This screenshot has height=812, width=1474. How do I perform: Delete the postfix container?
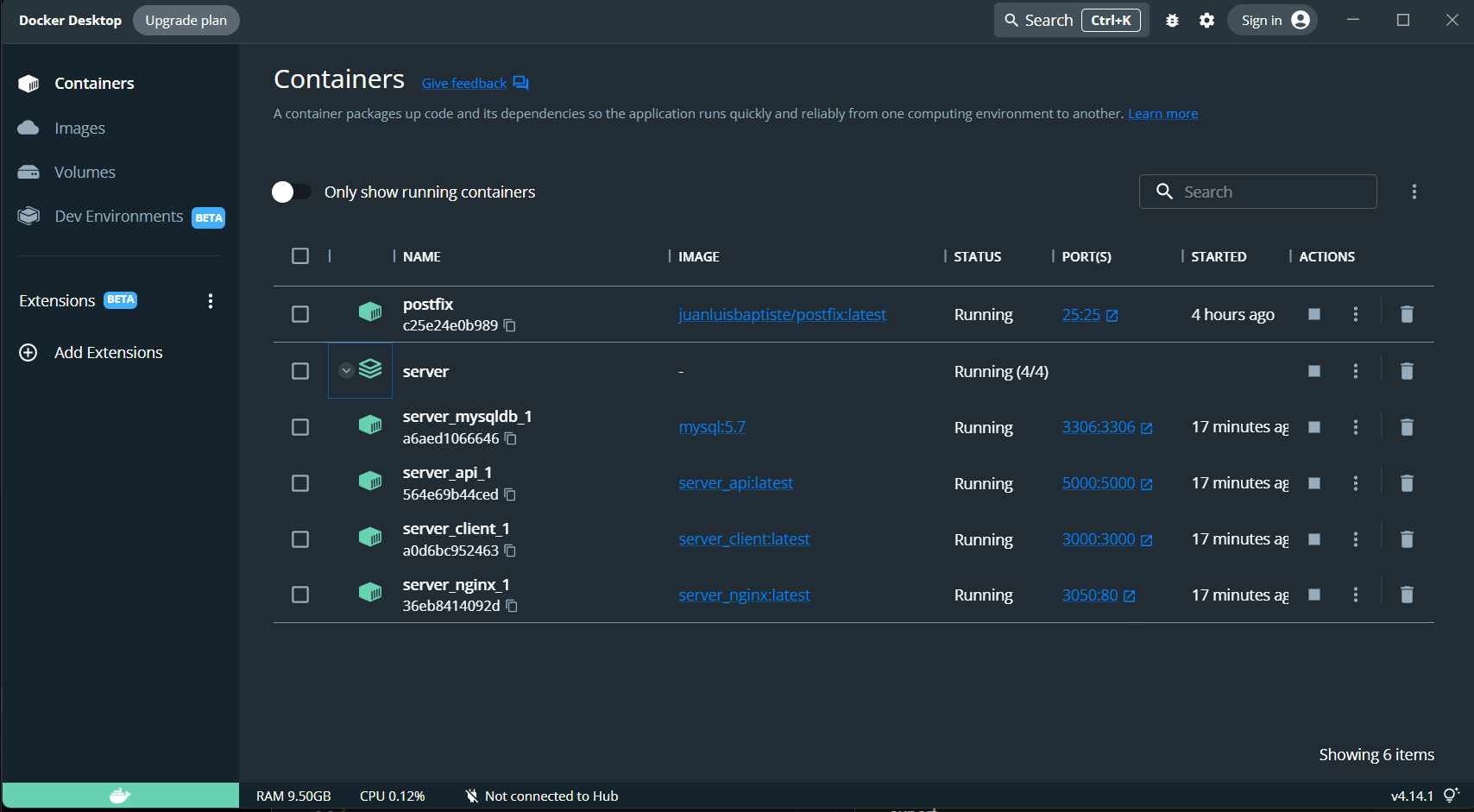(x=1407, y=314)
